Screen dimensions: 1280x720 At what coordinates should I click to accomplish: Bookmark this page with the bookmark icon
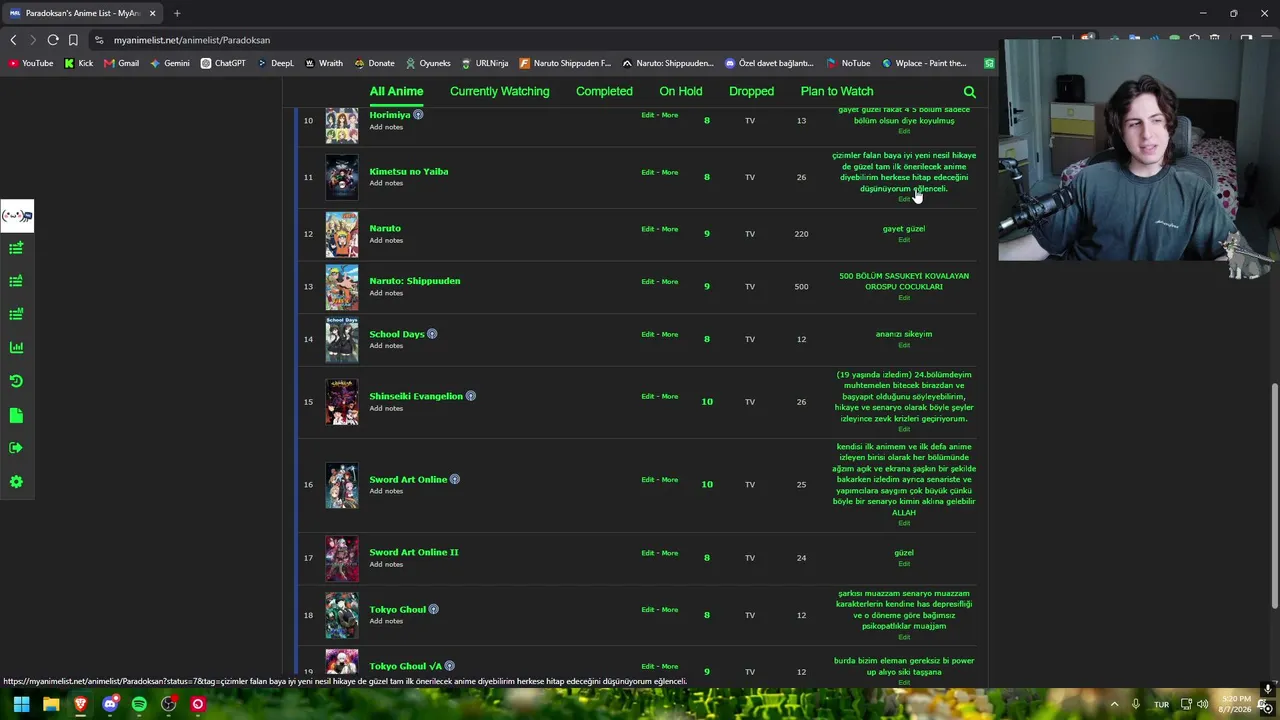(73, 40)
